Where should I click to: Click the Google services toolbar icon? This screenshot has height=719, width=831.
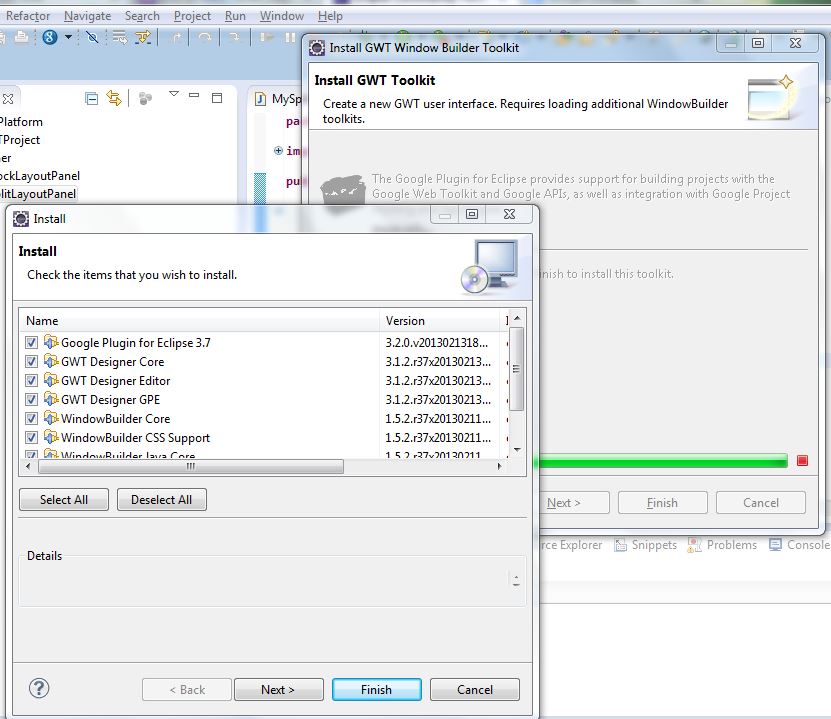[50, 37]
